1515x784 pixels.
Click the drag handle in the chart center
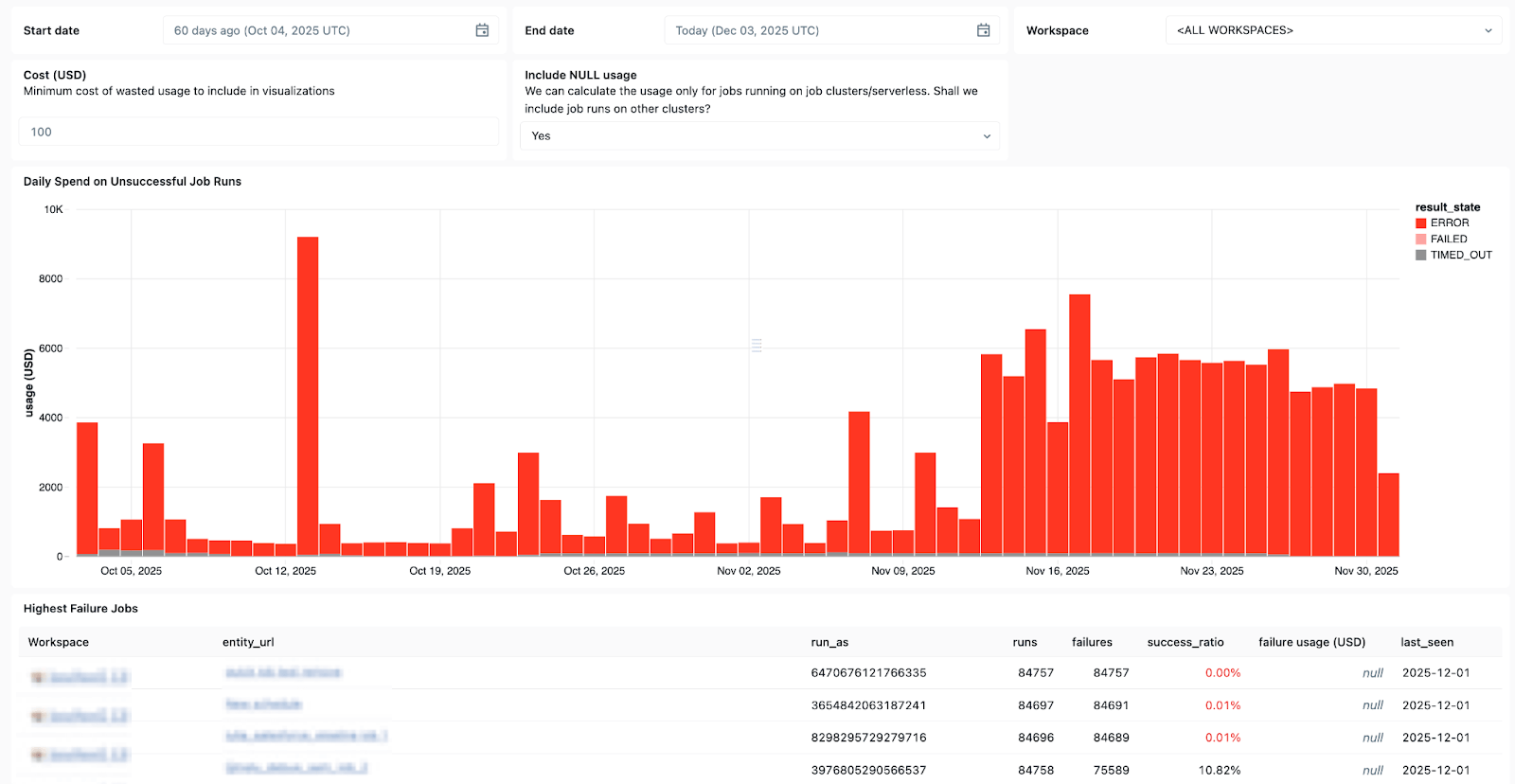point(757,346)
